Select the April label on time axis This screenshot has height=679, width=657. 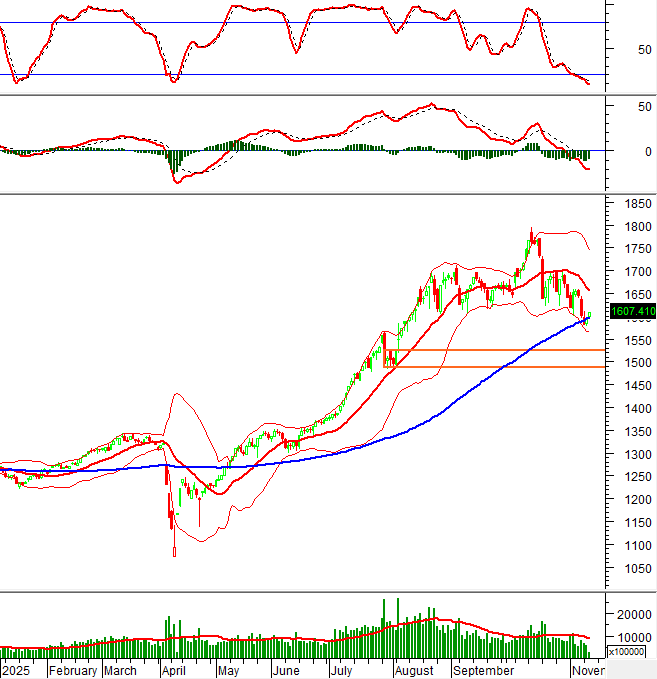click(x=175, y=670)
